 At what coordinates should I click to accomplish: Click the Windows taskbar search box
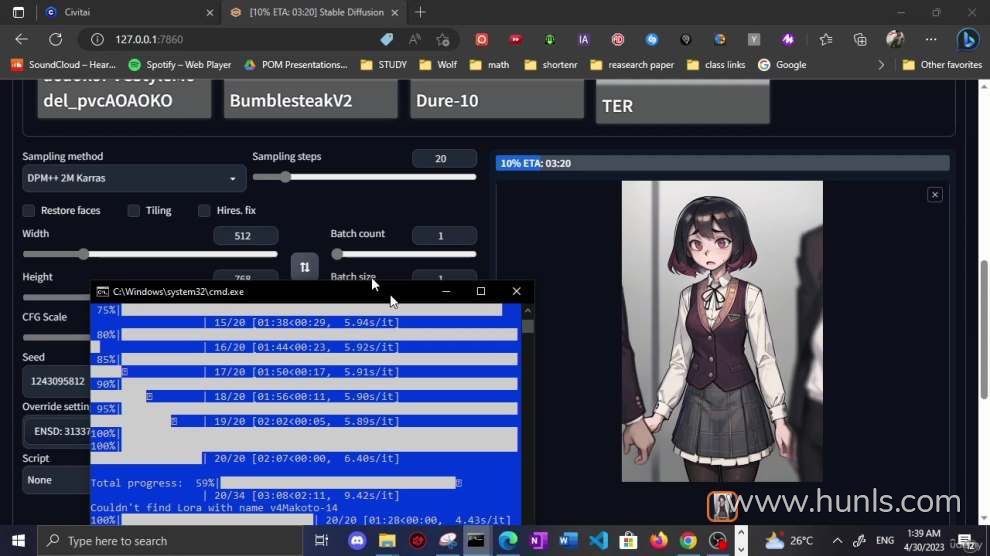tap(170, 541)
